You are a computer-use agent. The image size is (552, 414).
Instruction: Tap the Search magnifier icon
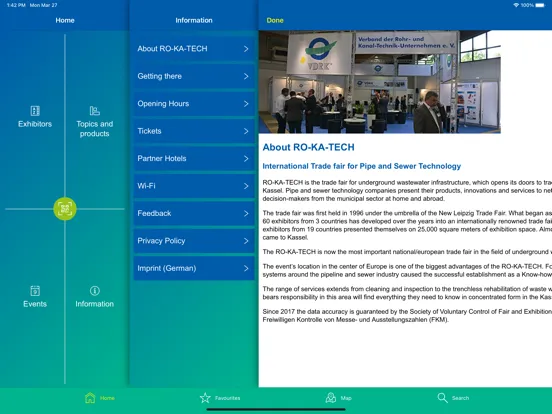(x=443, y=398)
